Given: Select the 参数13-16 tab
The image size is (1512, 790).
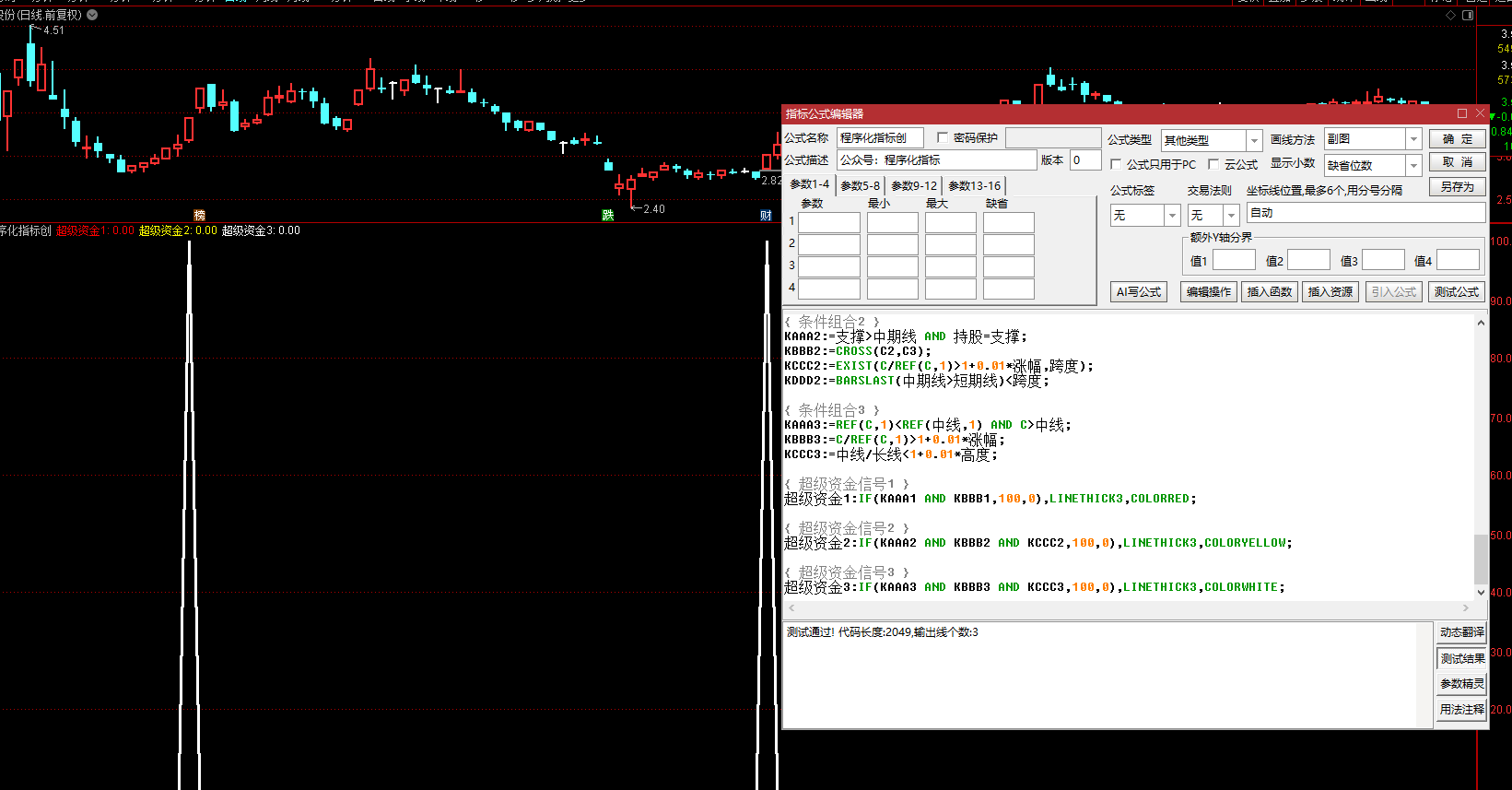Looking at the screenshot, I should click(x=974, y=185).
